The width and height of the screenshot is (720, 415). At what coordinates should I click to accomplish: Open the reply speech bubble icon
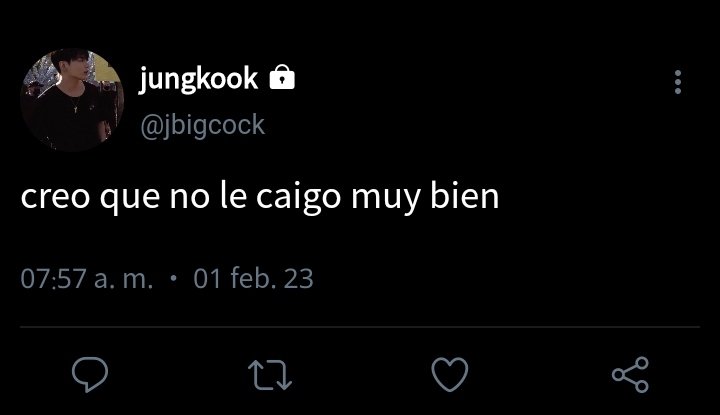pos(90,375)
